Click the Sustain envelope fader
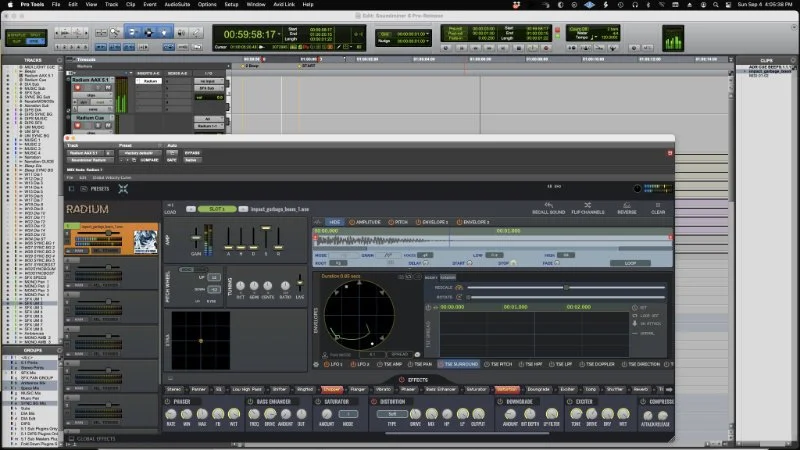Viewport: 800px width, 450px height. tap(266, 228)
